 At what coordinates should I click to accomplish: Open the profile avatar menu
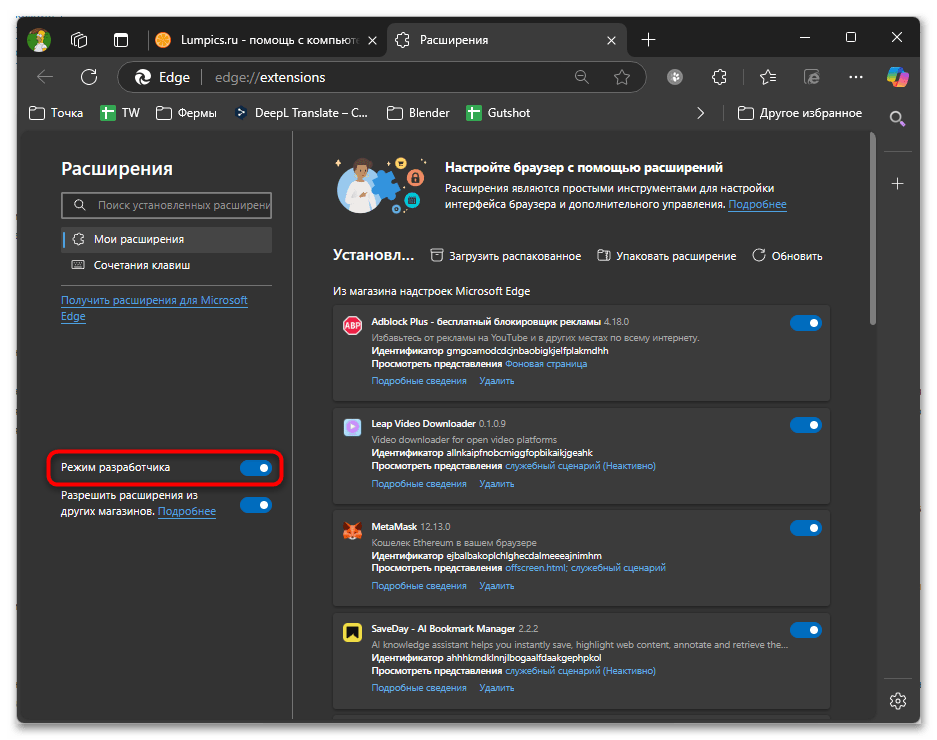39,40
